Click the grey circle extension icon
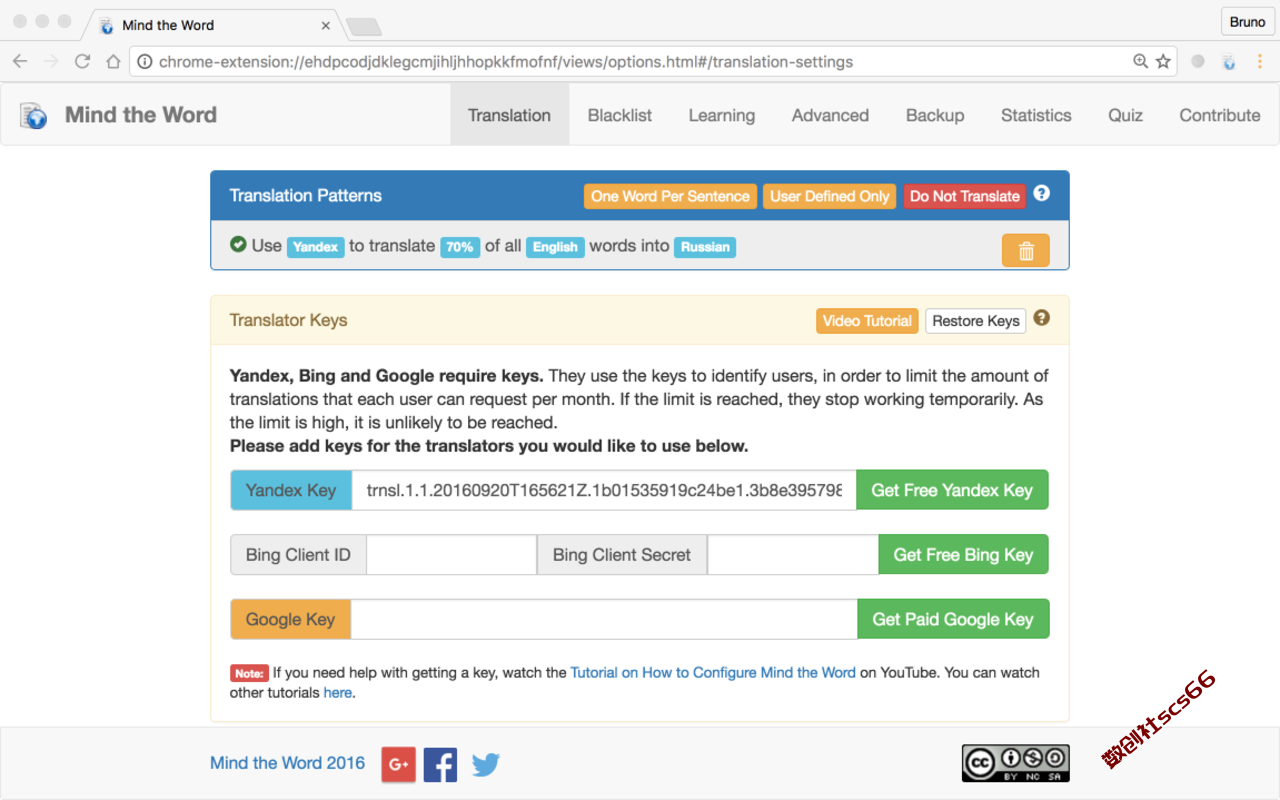Screen dimensions: 1280x800 (1198, 62)
